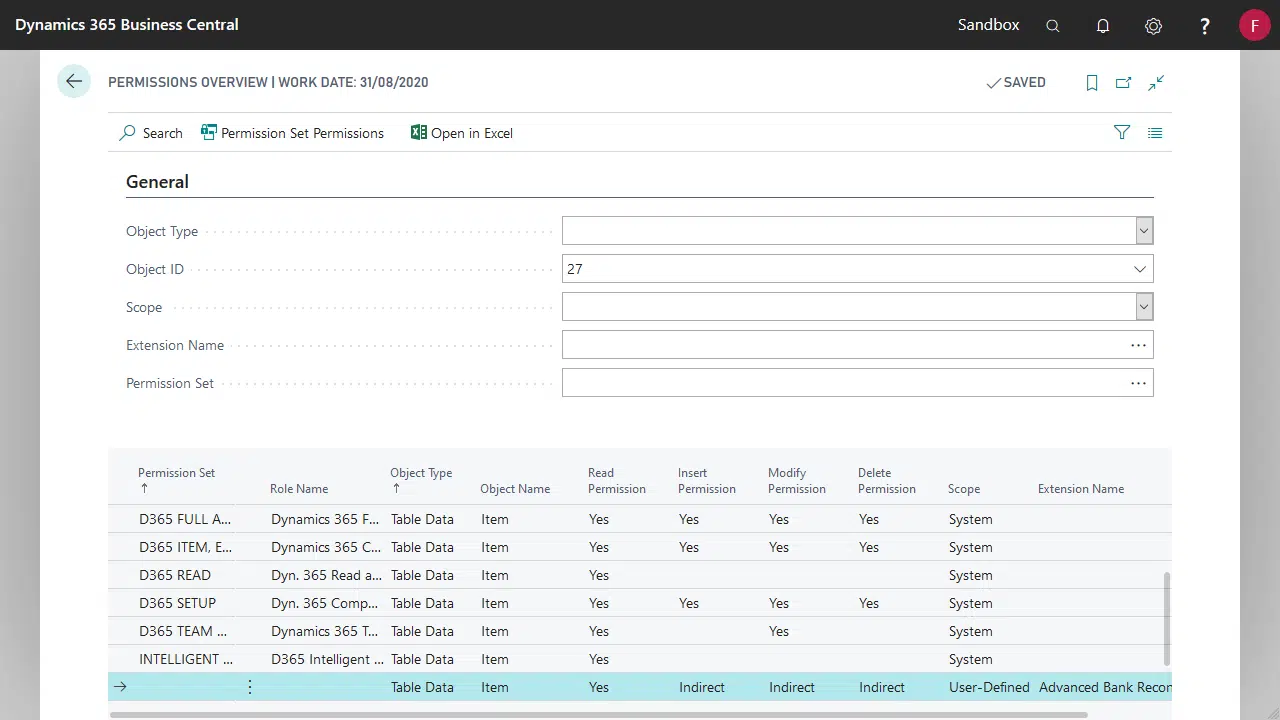1280x720 pixels.
Task: Expand the Object ID dropdown arrow
Action: (x=1139, y=269)
